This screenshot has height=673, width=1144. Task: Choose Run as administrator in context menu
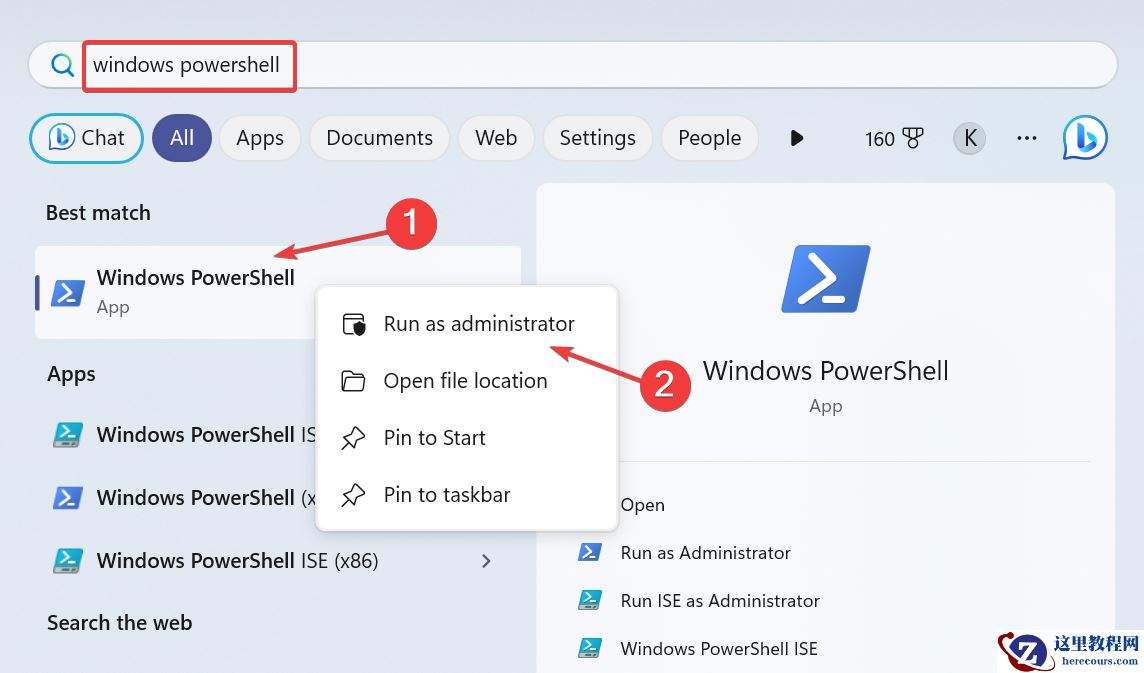coord(467,323)
